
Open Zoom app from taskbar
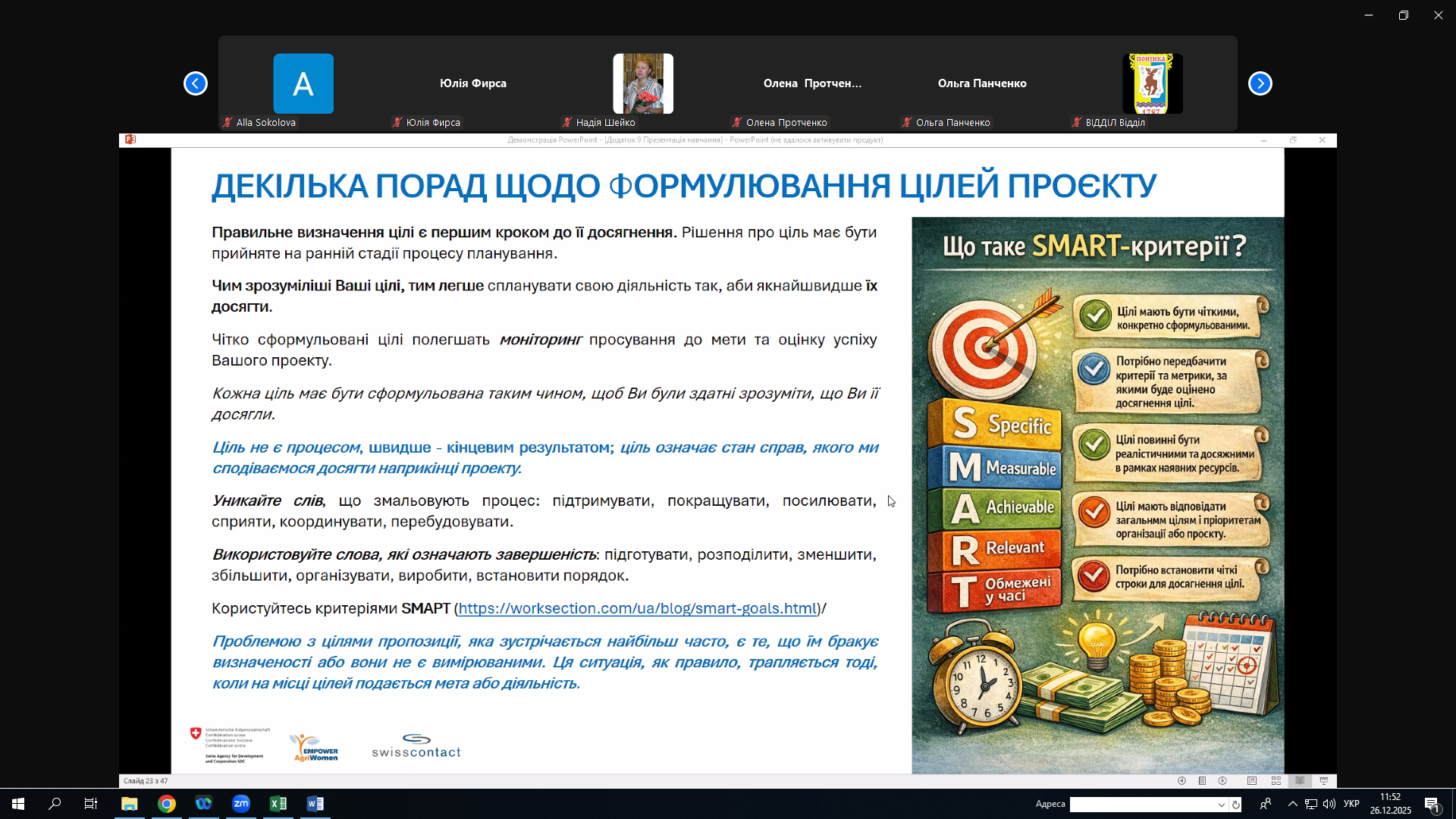tap(241, 804)
